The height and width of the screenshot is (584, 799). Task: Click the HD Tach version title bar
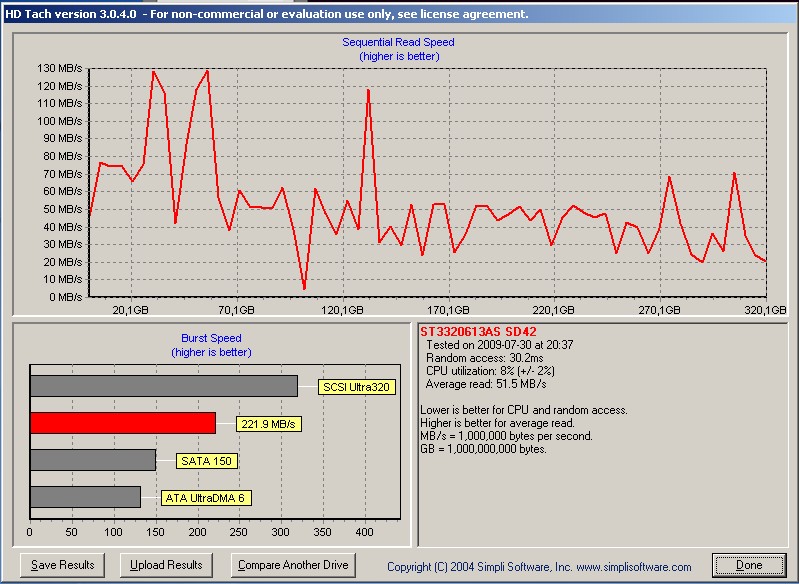coord(267,14)
